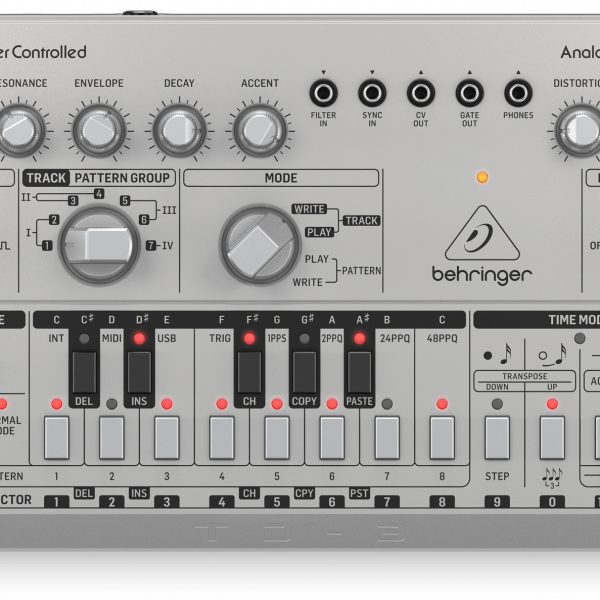Click the SYNC IN jack socket
Screen dimensions: 600x600
(372, 94)
